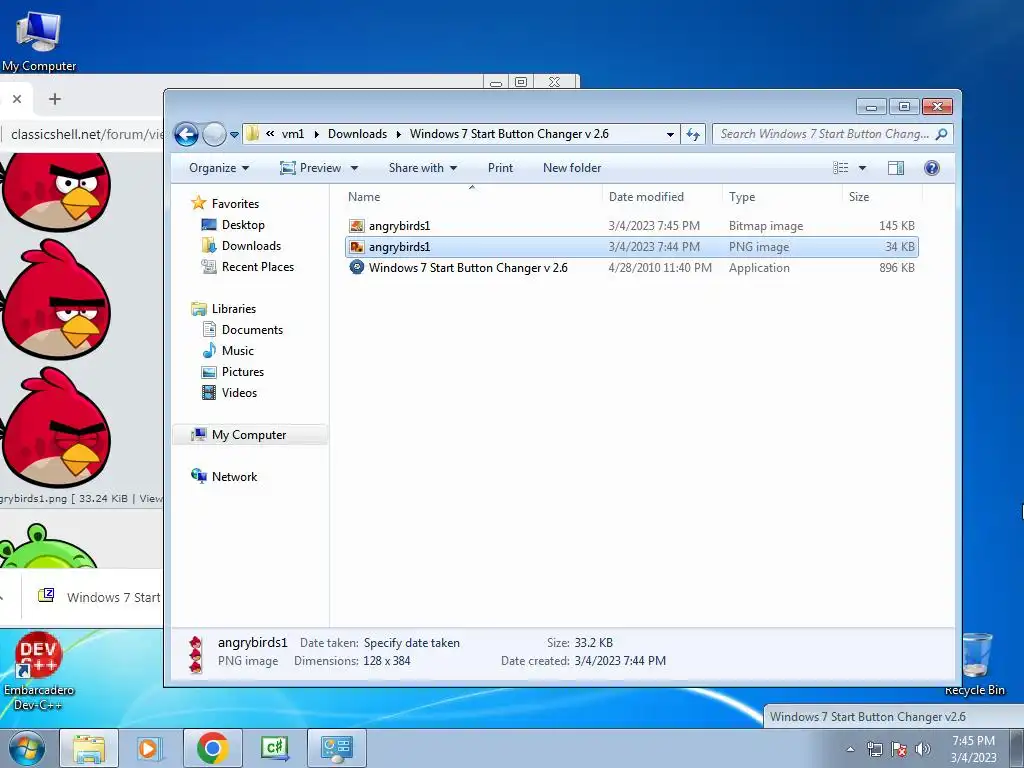
Task: Click the magnifier search icon
Action: point(941,134)
